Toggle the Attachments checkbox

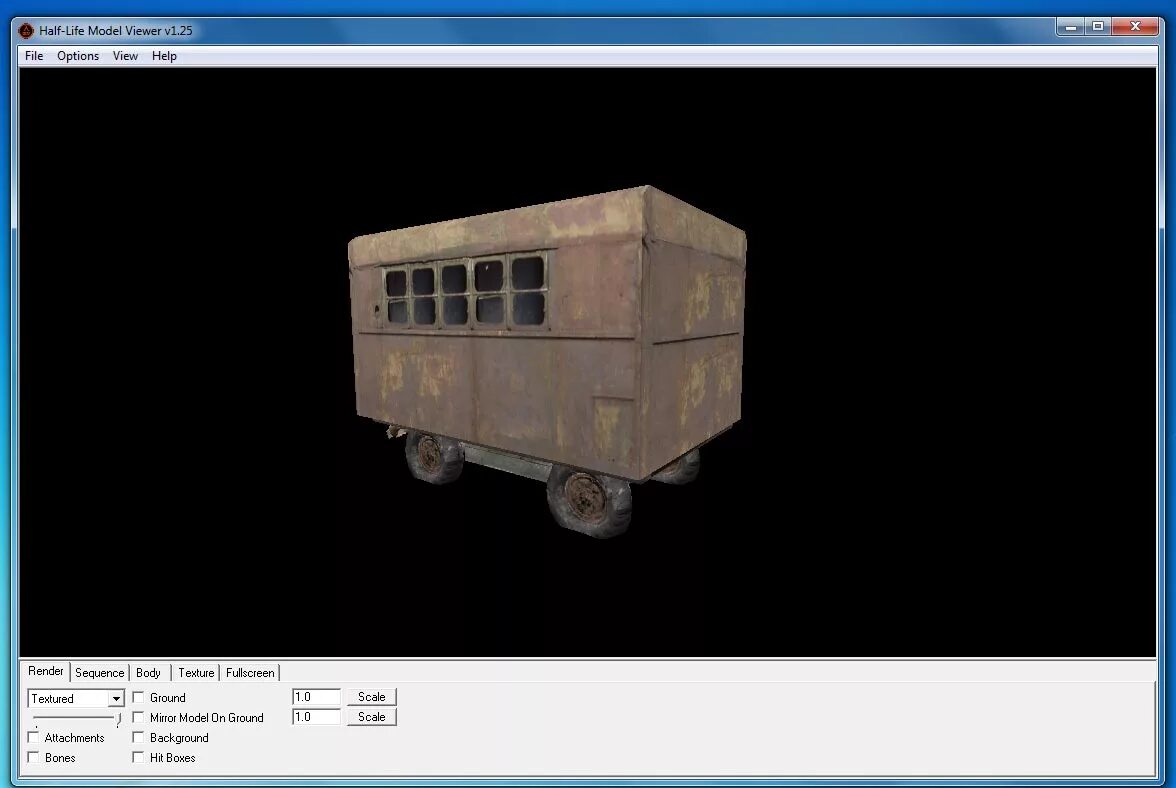(33, 738)
